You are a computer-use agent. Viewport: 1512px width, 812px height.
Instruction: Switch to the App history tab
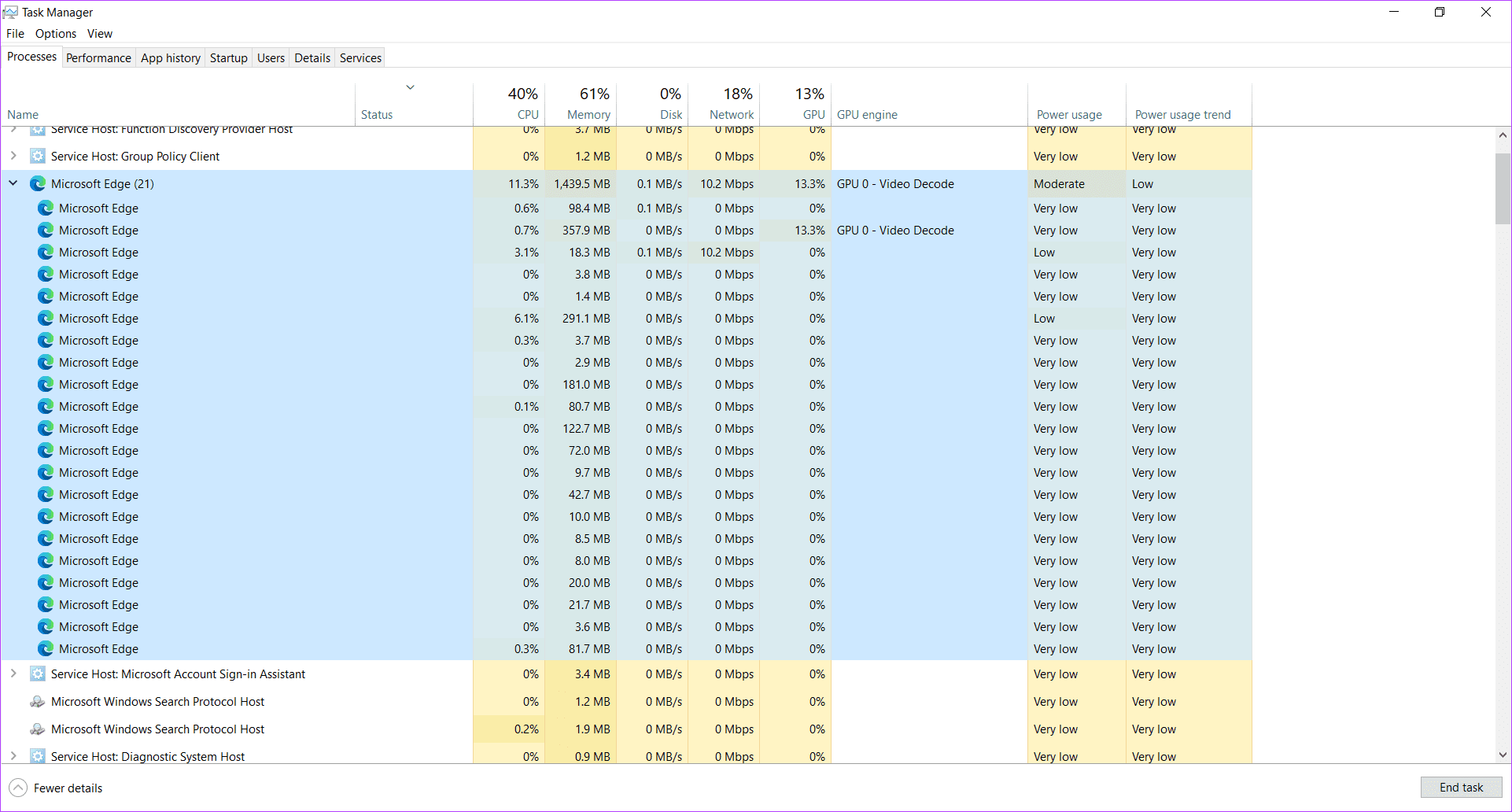171,57
